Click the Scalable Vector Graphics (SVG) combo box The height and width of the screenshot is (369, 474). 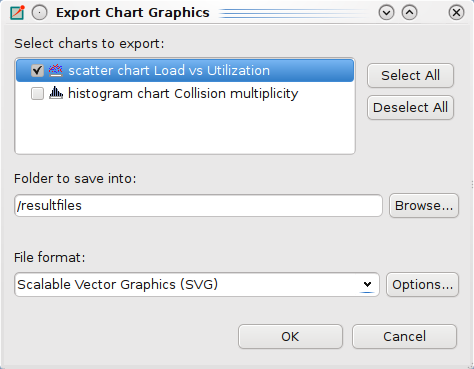click(x=197, y=284)
